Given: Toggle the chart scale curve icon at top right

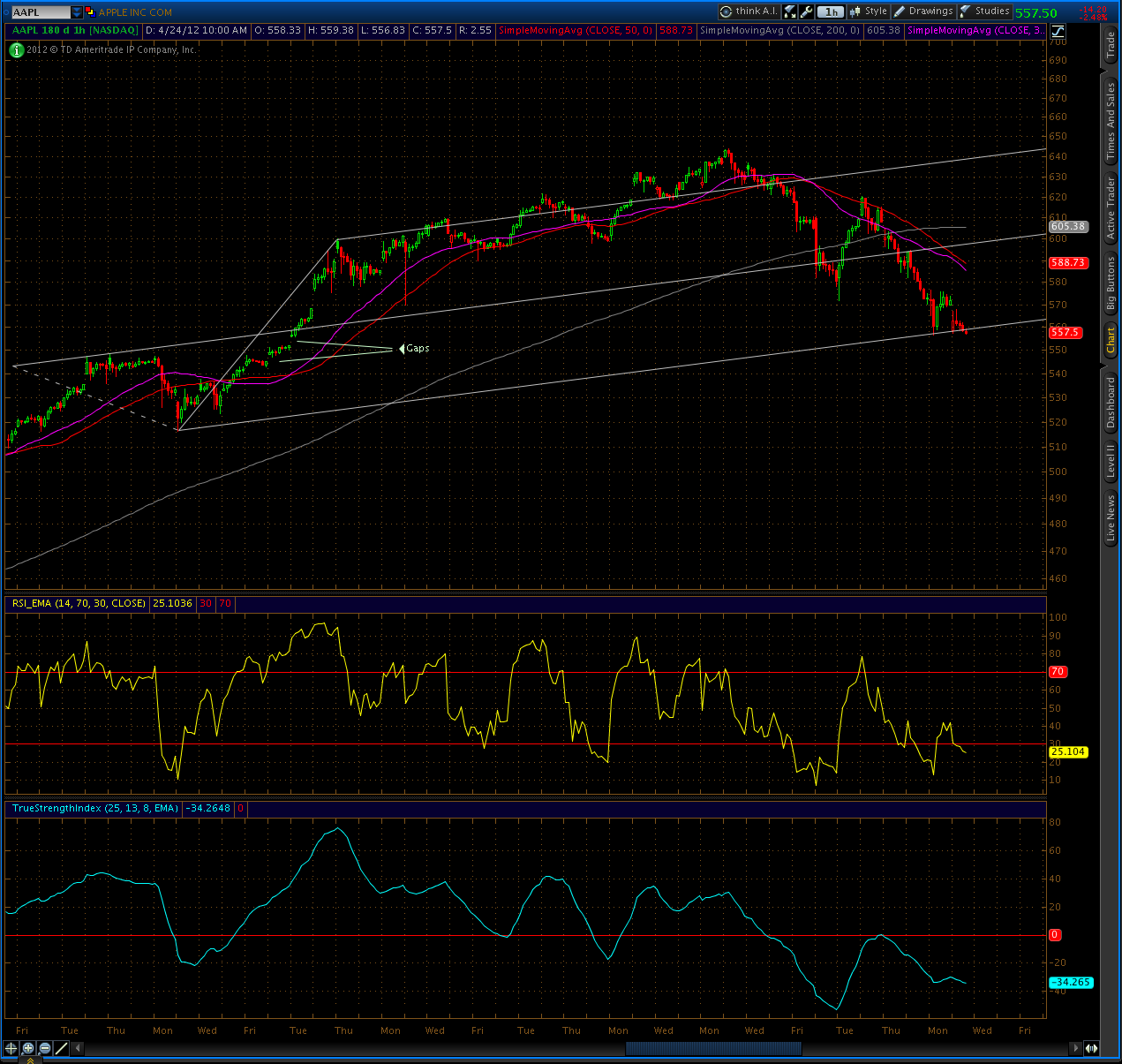Looking at the screenshot, I should [1058, 30].
